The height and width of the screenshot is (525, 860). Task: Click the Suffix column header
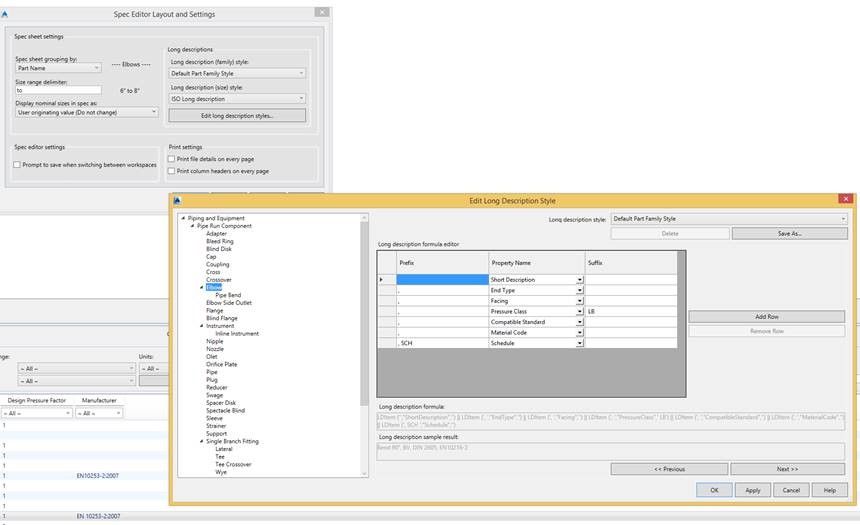(x=631, y=263)
